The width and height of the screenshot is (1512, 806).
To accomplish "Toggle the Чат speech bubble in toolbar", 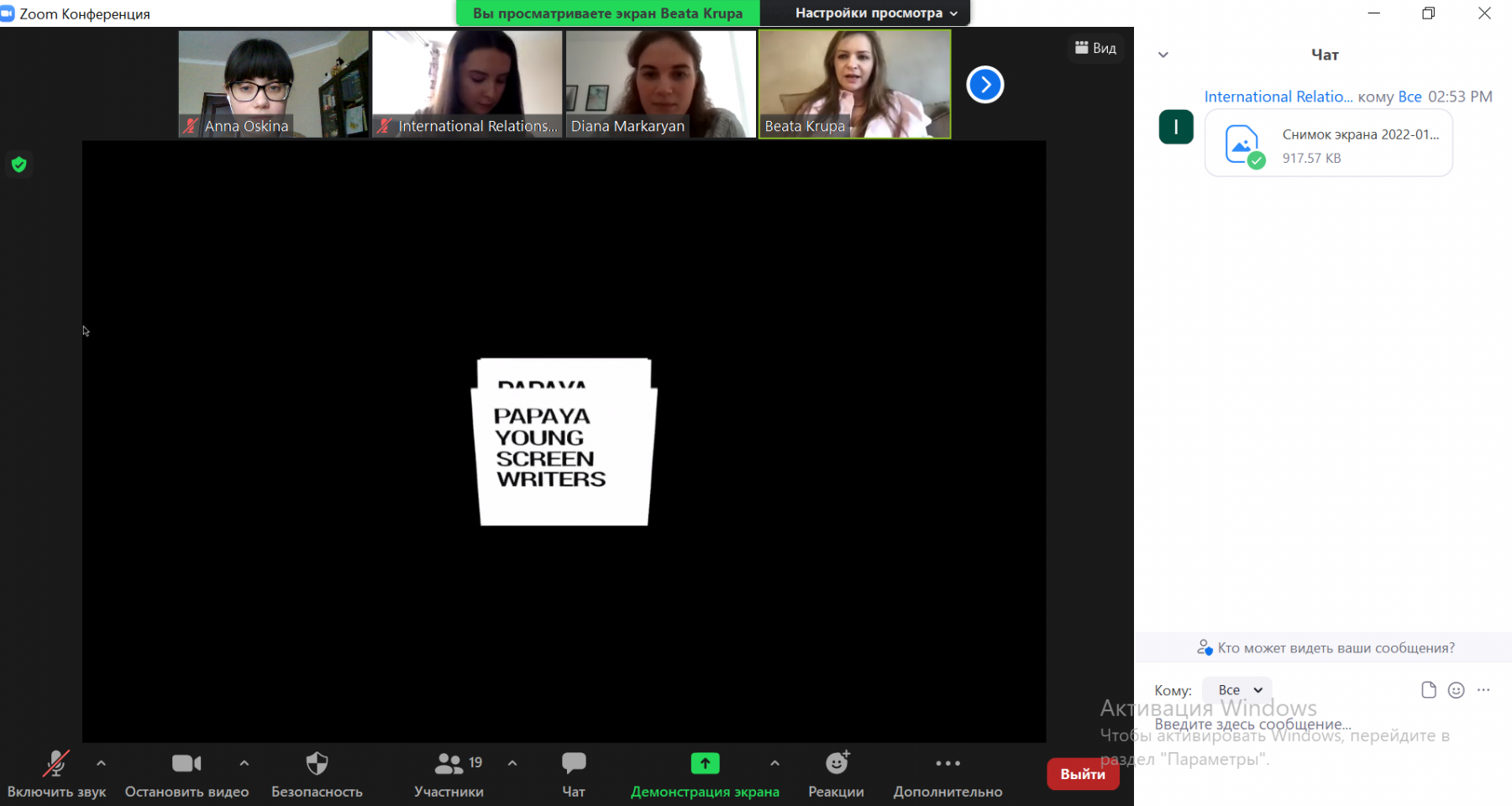I will (574, 774).
